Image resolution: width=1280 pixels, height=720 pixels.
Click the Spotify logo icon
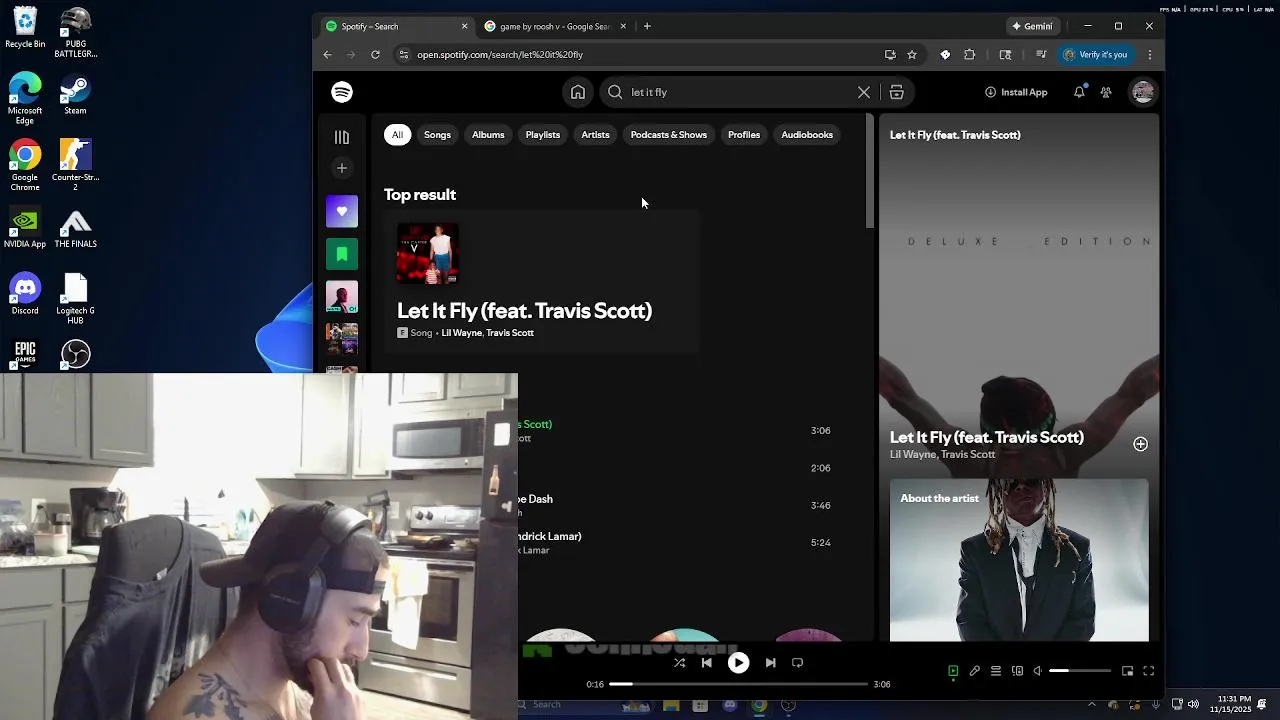tap(342, 92)
